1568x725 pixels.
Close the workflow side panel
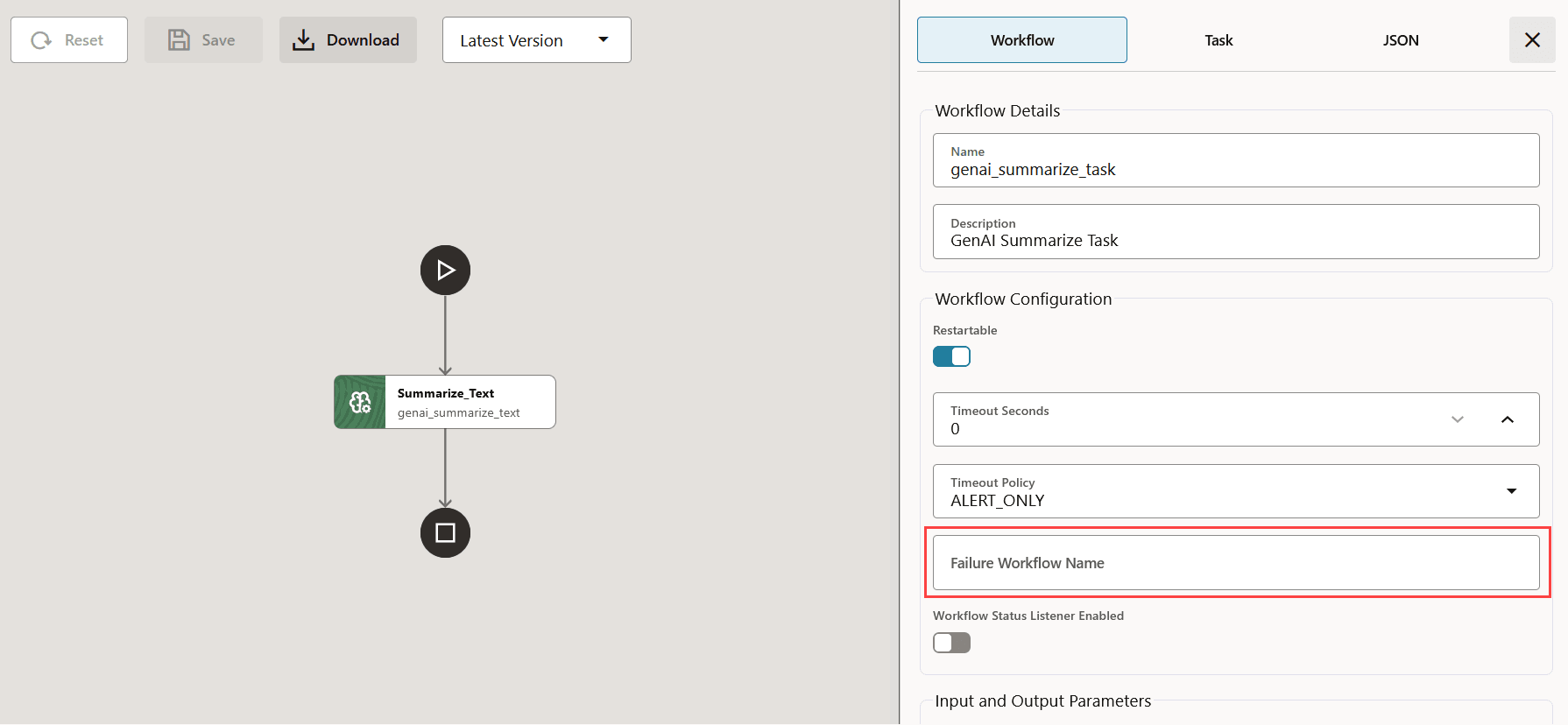(x=1532, y=40)
